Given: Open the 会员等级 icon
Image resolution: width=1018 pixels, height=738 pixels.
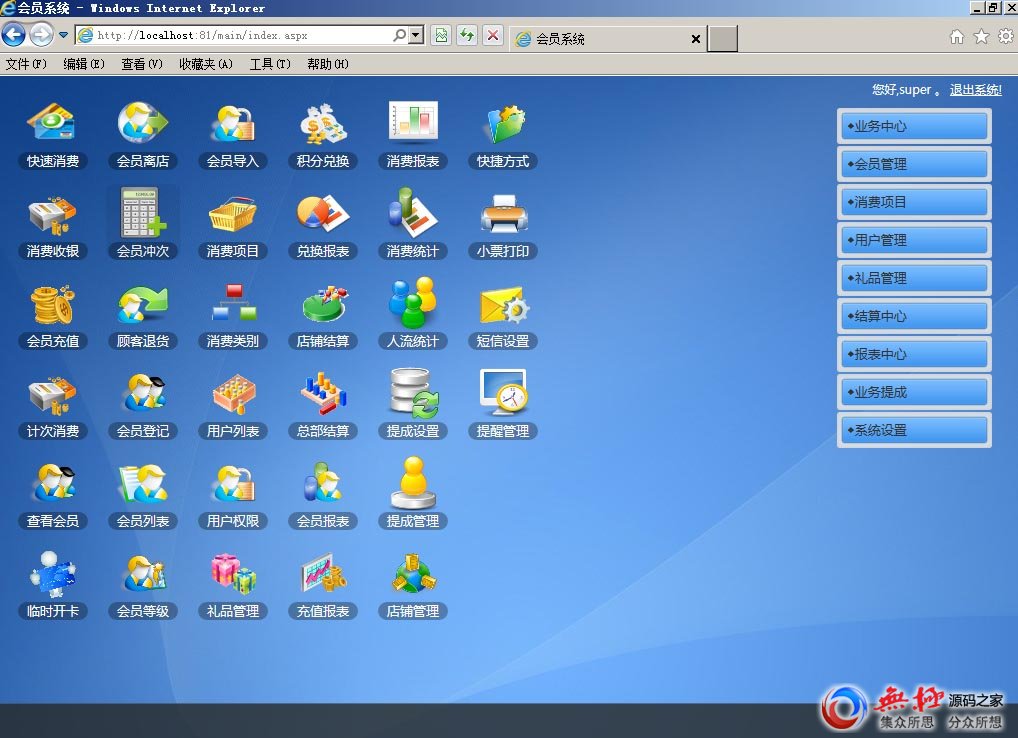Looking at the screenshot, I should click(143, 585).
